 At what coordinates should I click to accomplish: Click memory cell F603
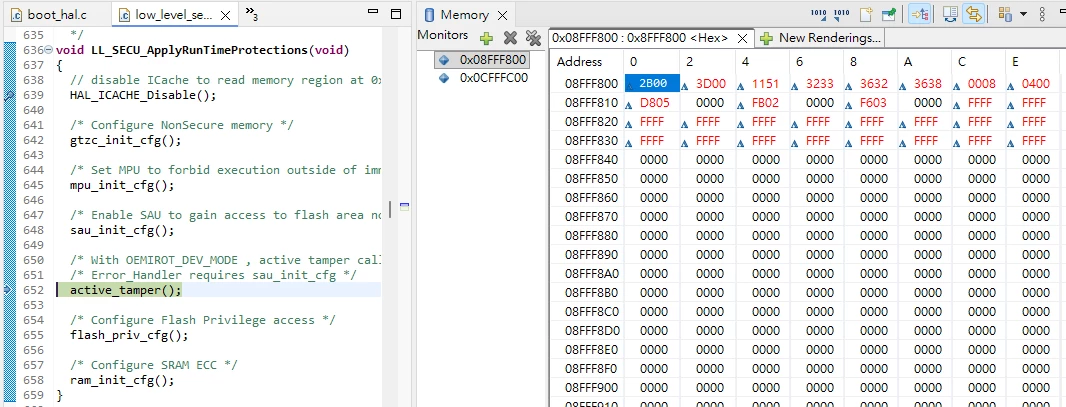click(872, 103)
